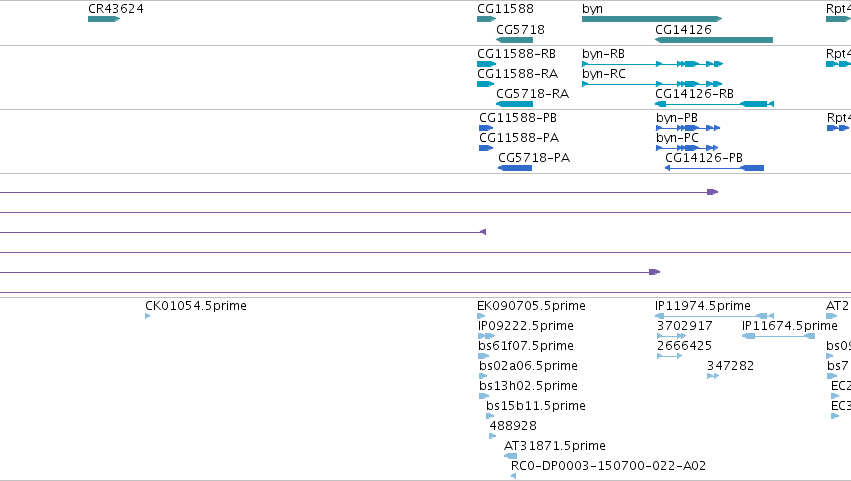Click the purple arrowhead ending near byn
851x481 pixels.
point(713,192)
